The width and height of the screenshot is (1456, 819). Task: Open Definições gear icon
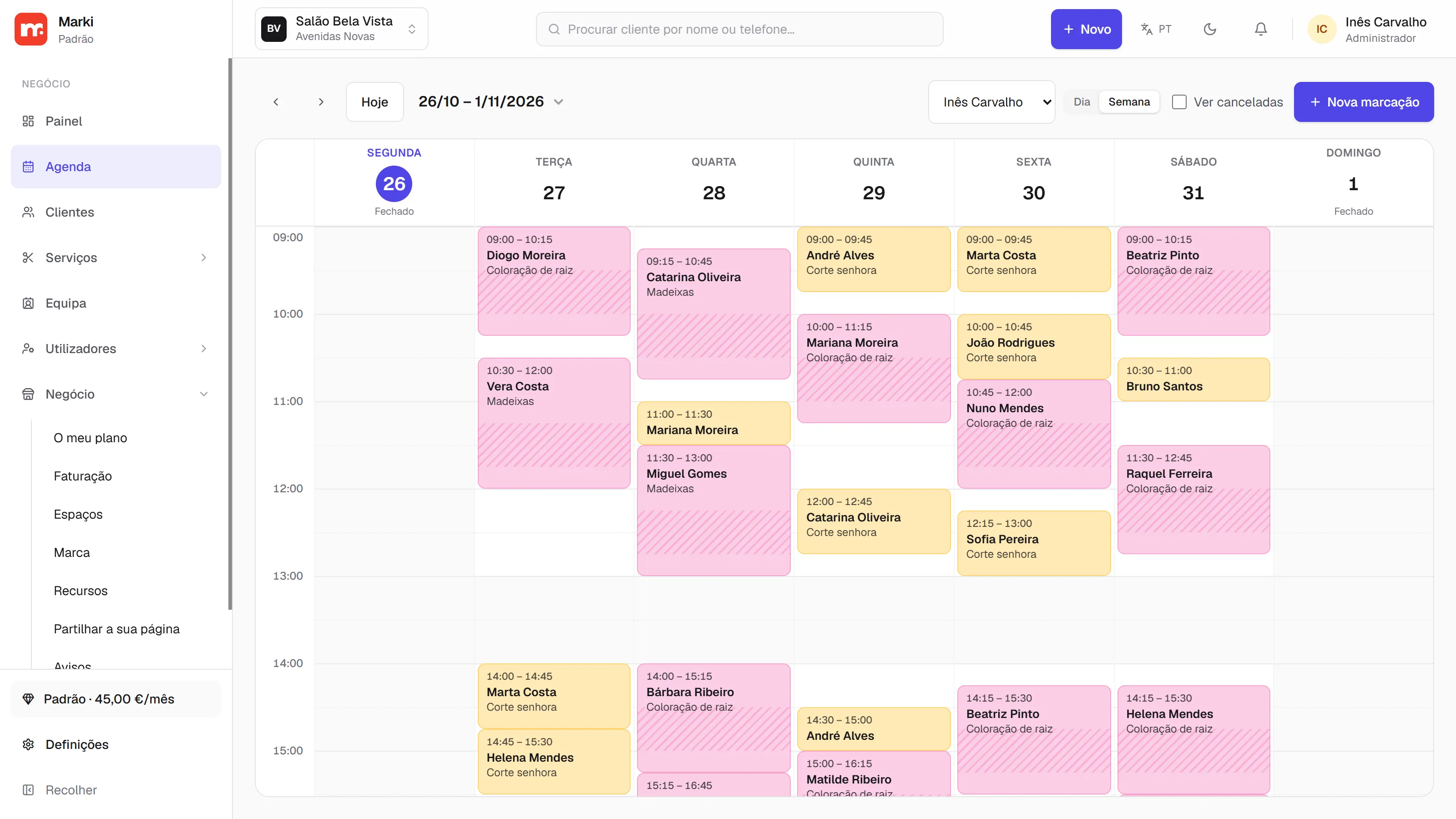click(x=28, y=744)
